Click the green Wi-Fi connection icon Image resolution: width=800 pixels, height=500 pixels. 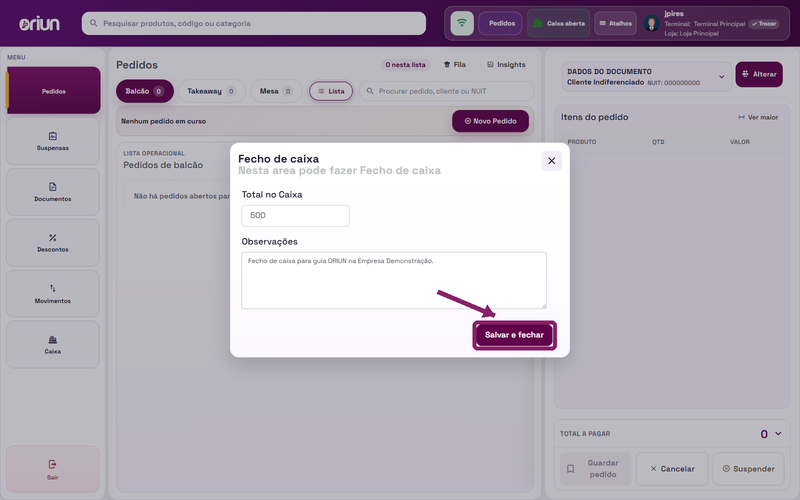click(x=462, y=23)
